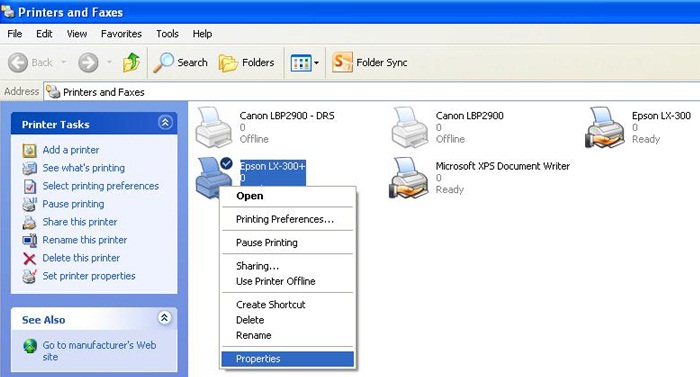Screen dimensions: 700x377
Task: Click the Forward arrow toolbar icon
Action: click(x=88, y=63)
